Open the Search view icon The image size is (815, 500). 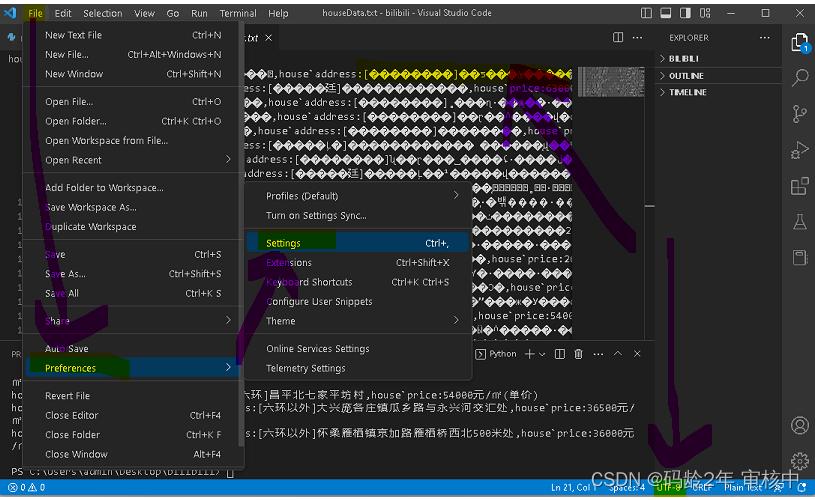(x=799, y=78)
